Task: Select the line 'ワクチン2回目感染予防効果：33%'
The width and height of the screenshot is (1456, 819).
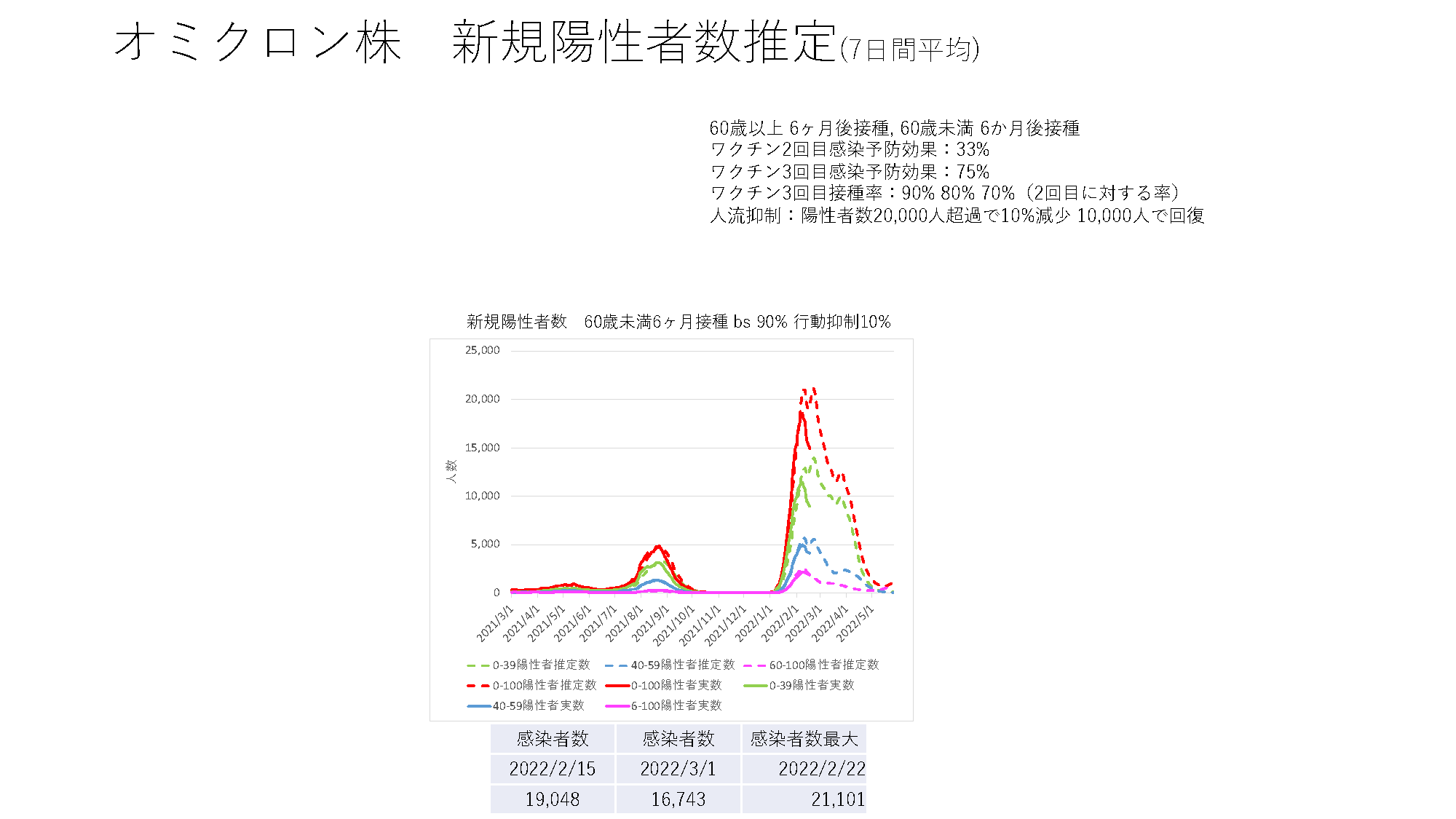Action: click(850, 149)
